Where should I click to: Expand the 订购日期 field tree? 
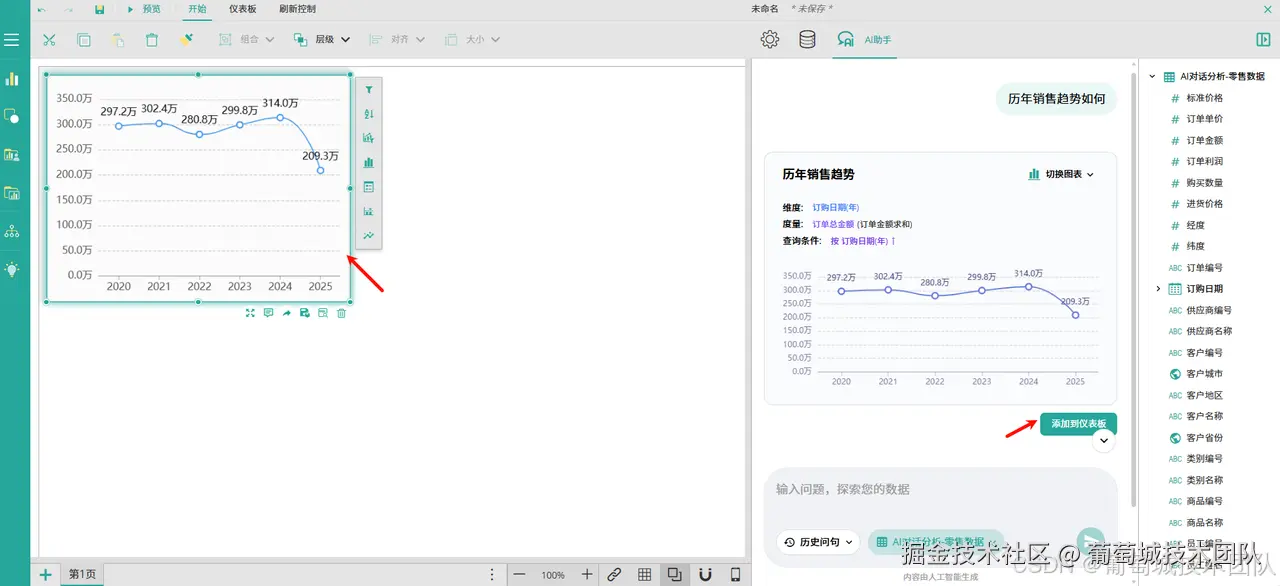click(x=1156, y=288)
